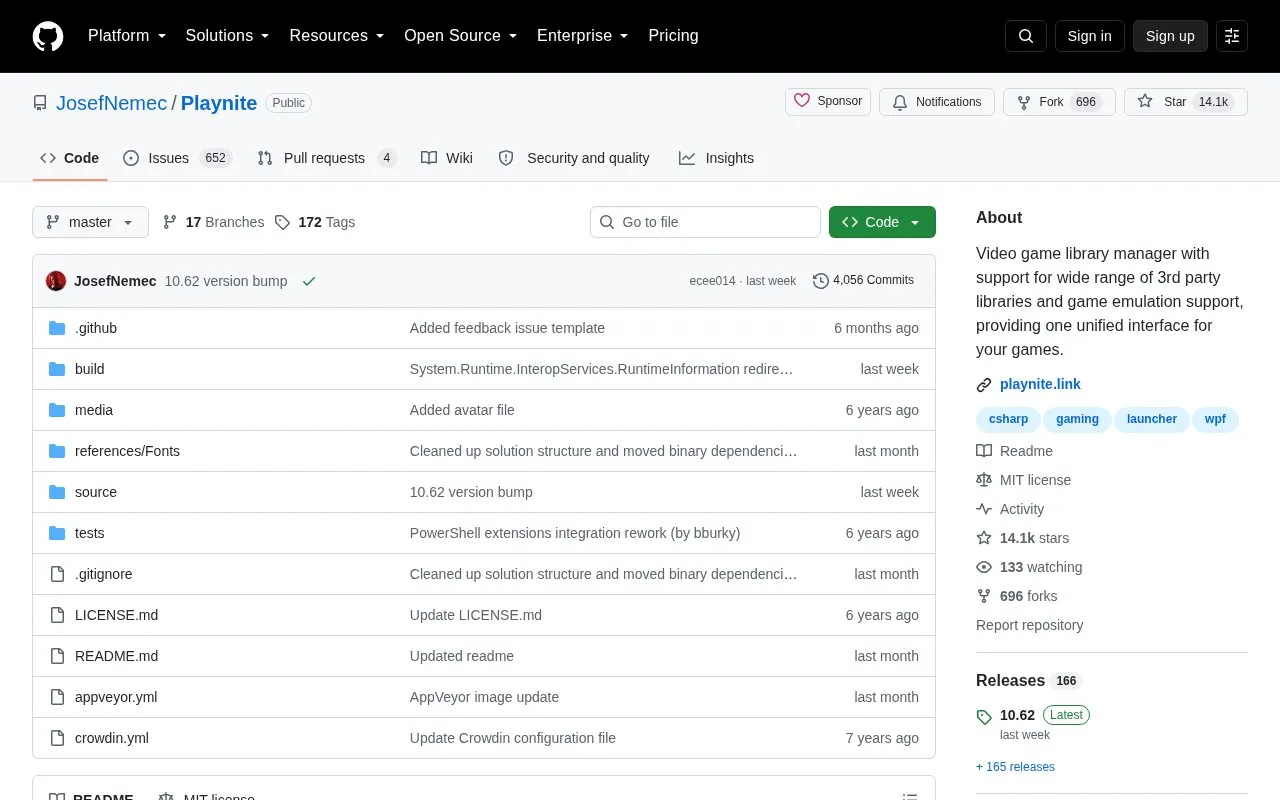Image resolution: width=1280 pixels, height=800 pixels.
Task: Open the search magnifier button
Action: [x=1026, y=36]
